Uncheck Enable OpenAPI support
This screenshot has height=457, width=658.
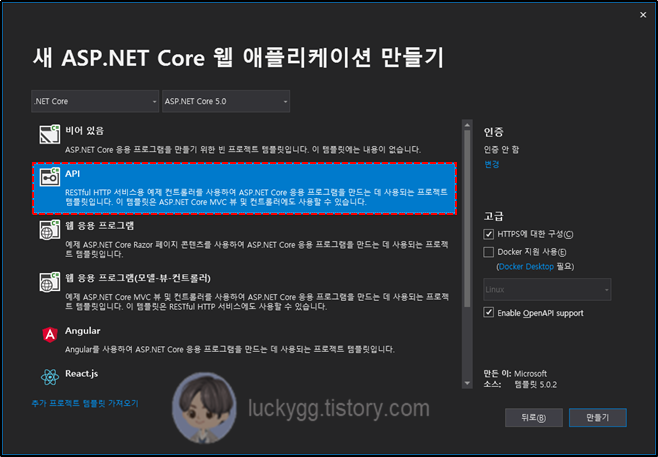click(x=488, y=313)
